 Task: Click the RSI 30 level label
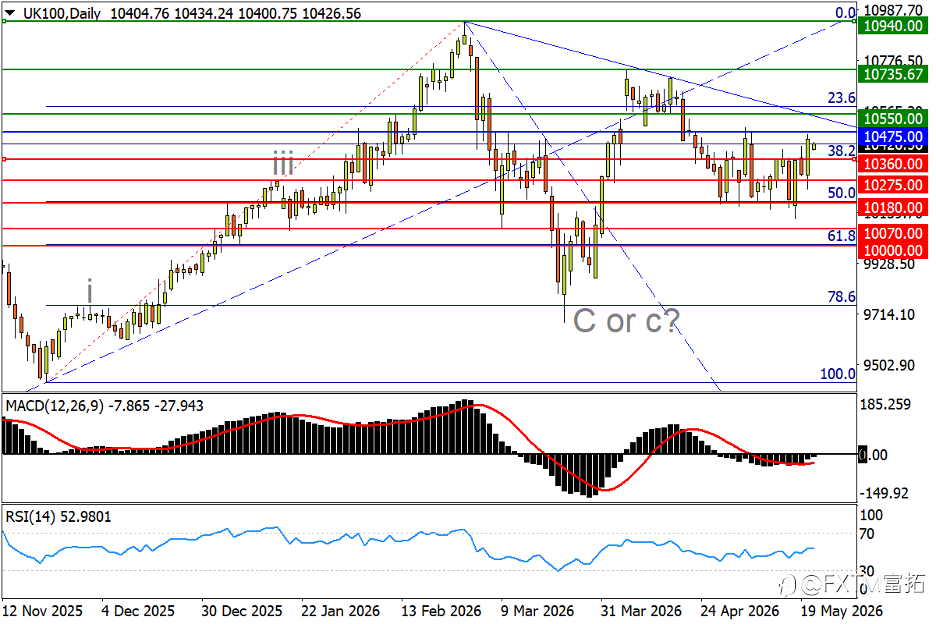[x=867, y=571]
